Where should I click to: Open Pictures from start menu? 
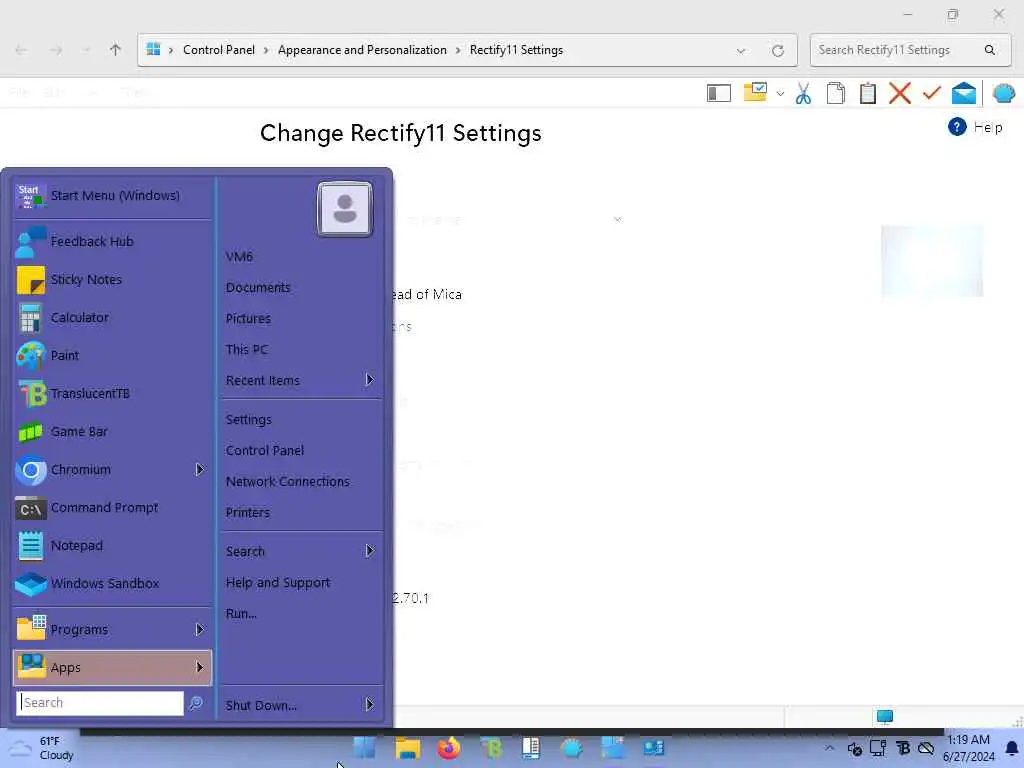click(302, 319)
